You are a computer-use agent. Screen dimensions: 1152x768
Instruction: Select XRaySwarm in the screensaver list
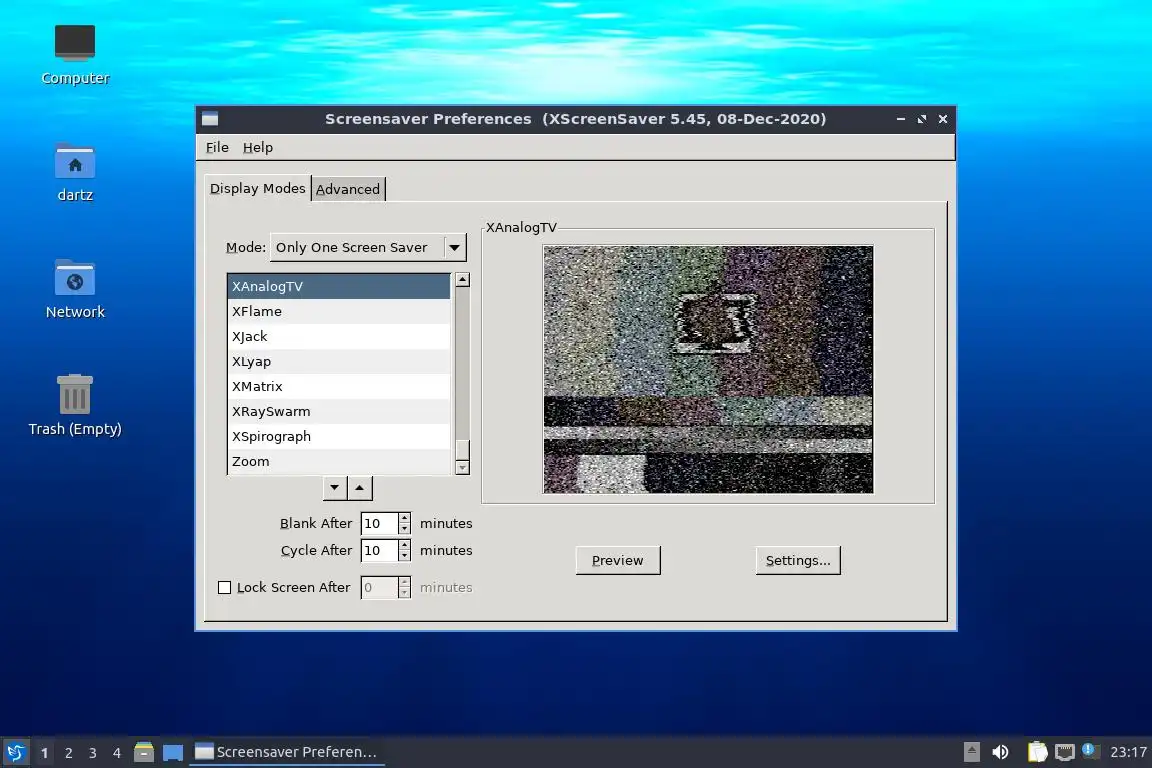pyautogui.click(x=339, y=412)
